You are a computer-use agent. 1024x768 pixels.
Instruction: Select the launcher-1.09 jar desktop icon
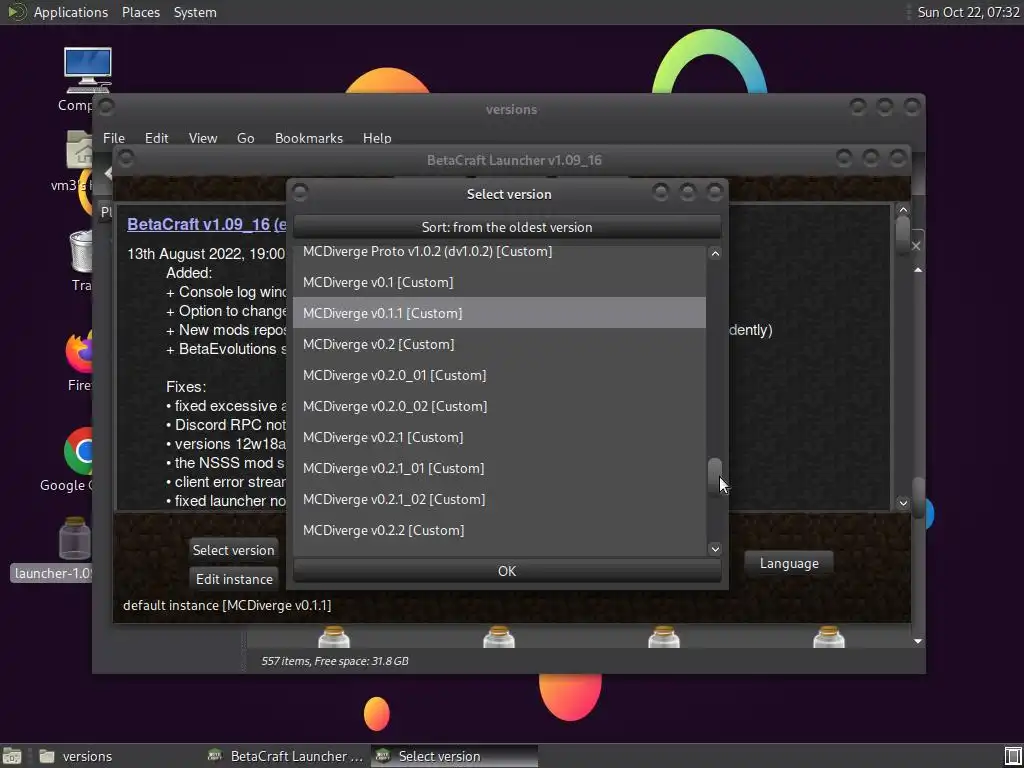coord(74,538)
